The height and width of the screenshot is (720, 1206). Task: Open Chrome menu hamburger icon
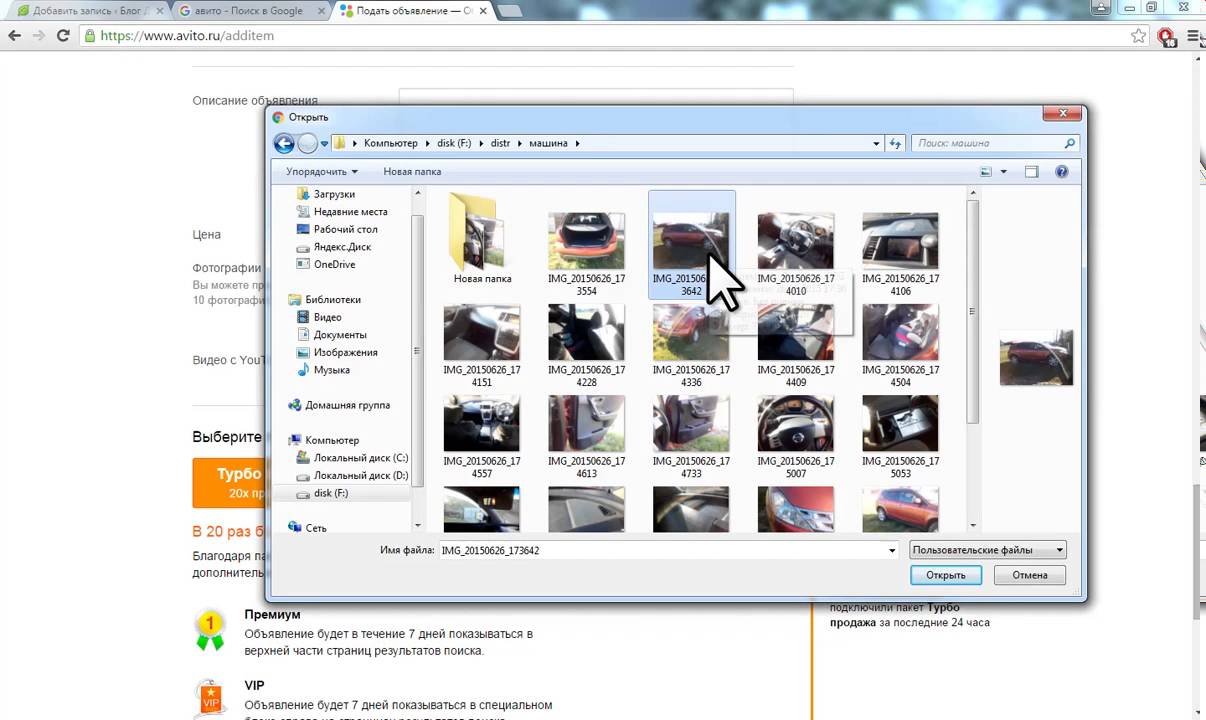pos(1194,36)
